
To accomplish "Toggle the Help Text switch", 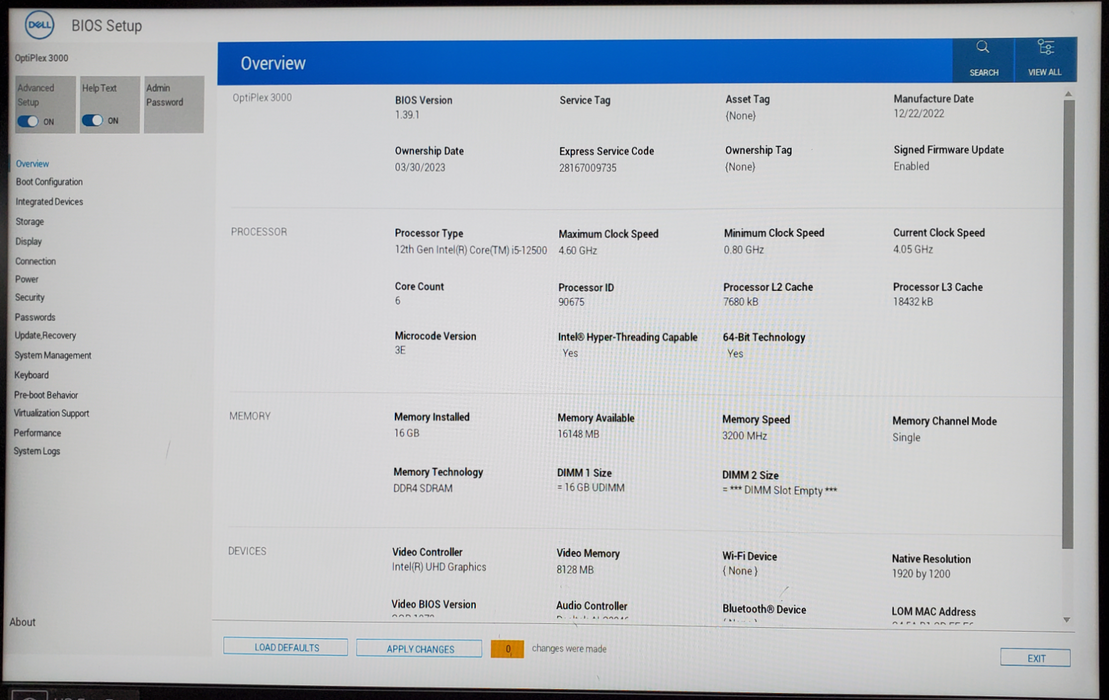I will (93, 120).
